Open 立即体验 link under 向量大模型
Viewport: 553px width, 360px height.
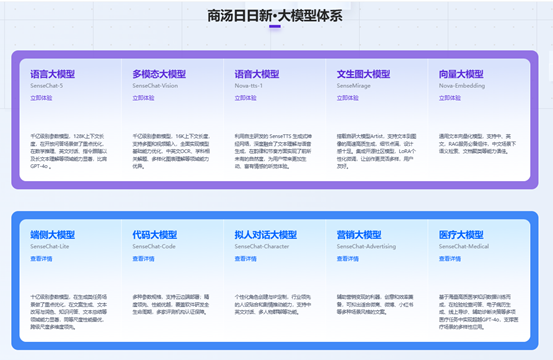450,98
